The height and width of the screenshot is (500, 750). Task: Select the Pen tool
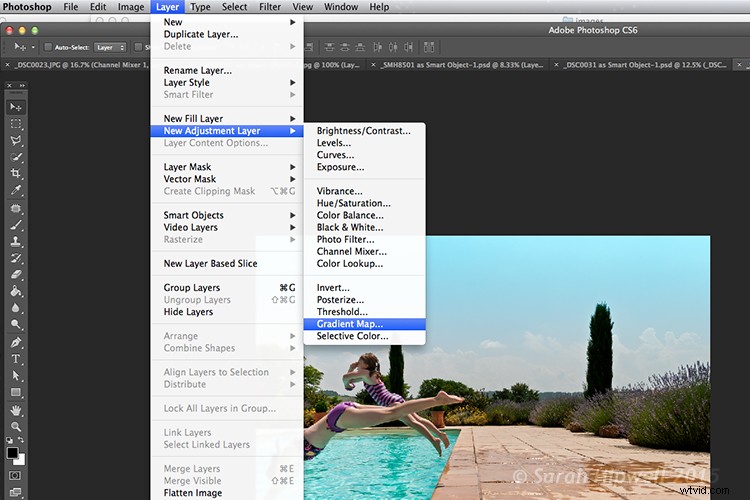click(16, 343)
